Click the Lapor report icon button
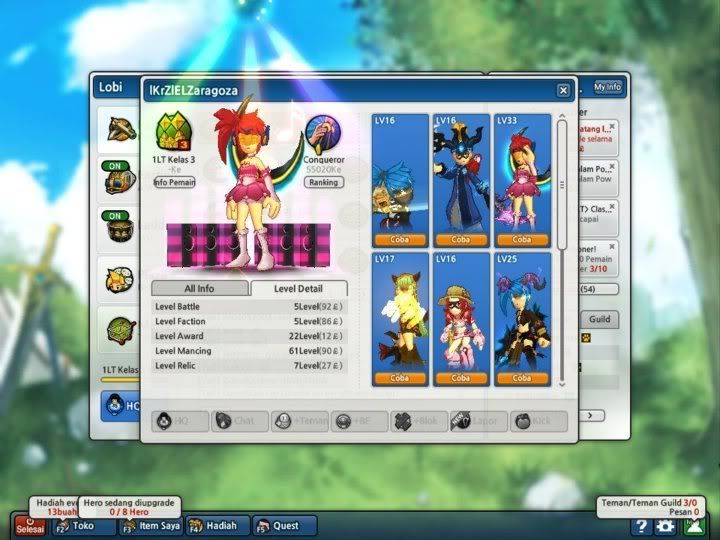The height and width of the screenshot is (540, 720). coord(479,421)
